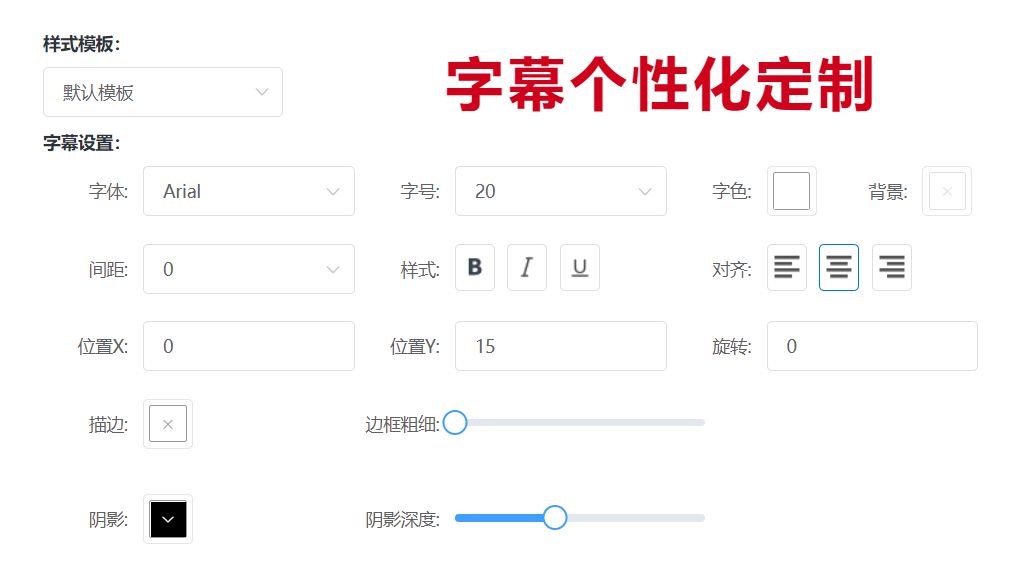The height and width of the screenshot is (581, 1017).
Task: Toggle bold text style
Action: tap(474, 267)
